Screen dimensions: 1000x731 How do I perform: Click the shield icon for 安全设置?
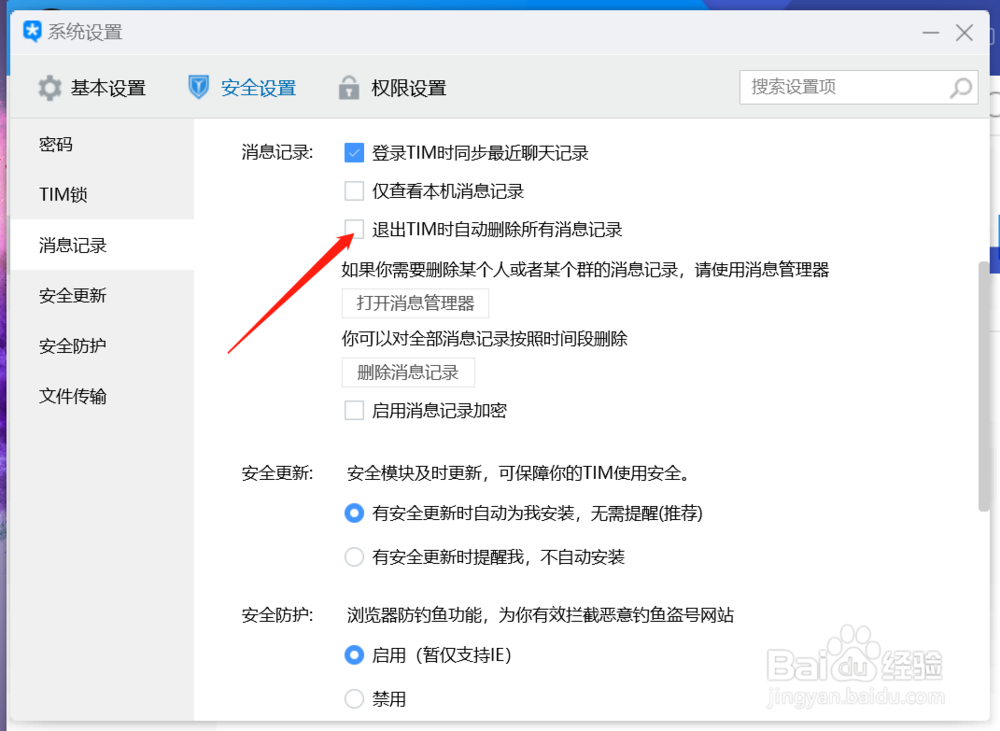click(198, 87)
